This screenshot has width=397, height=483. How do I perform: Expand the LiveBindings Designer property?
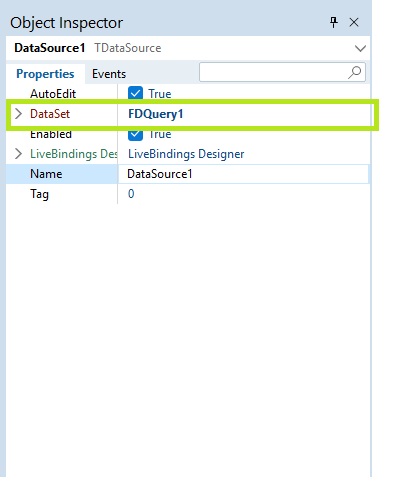(x=19, y=154)
